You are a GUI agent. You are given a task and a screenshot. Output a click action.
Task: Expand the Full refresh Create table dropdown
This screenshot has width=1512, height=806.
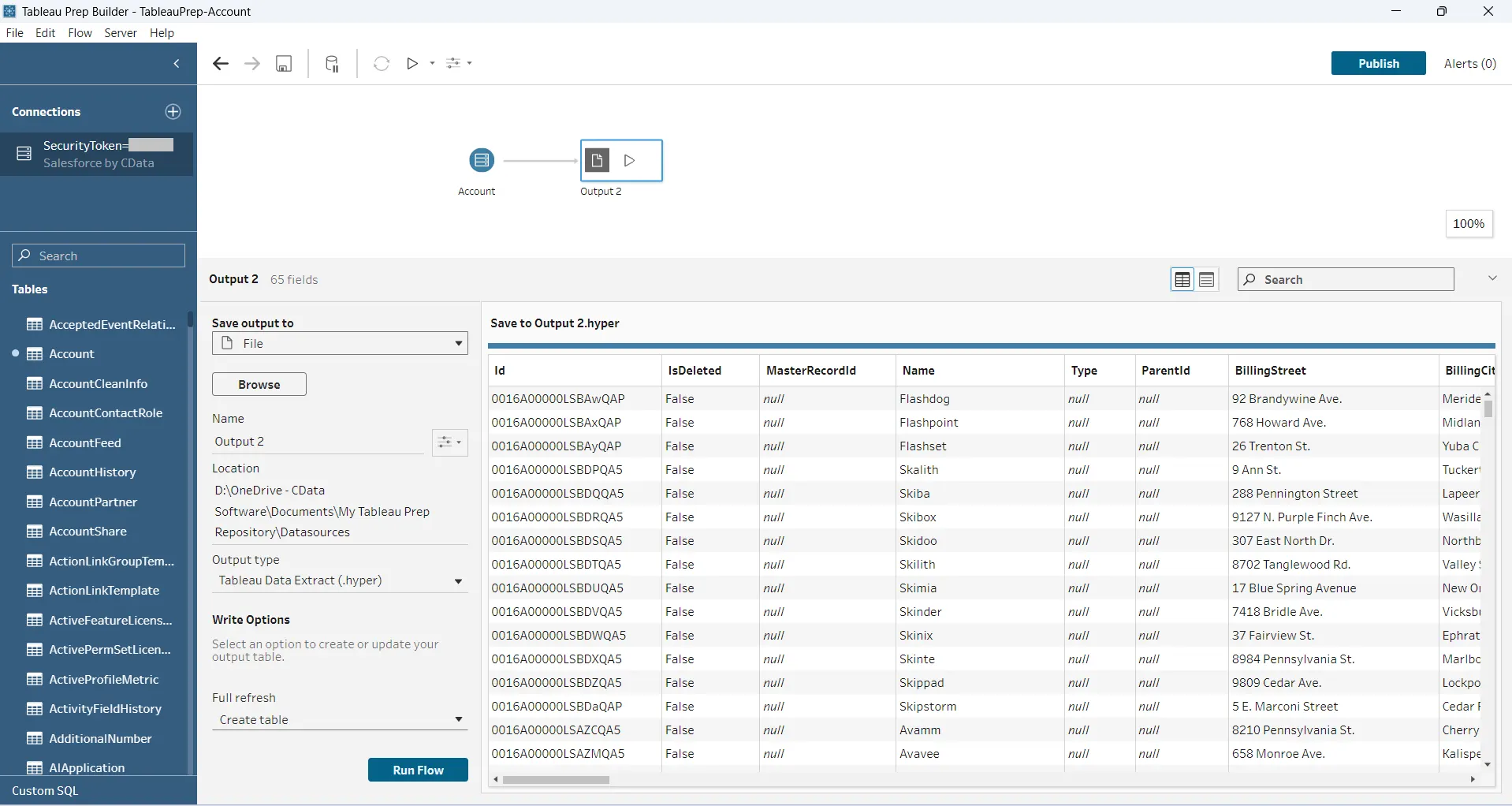[x=340, y=720]
